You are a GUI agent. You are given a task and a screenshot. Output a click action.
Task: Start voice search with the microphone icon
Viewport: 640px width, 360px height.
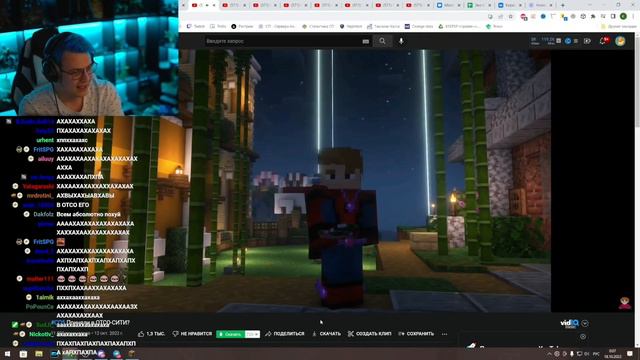click(401, 41)
